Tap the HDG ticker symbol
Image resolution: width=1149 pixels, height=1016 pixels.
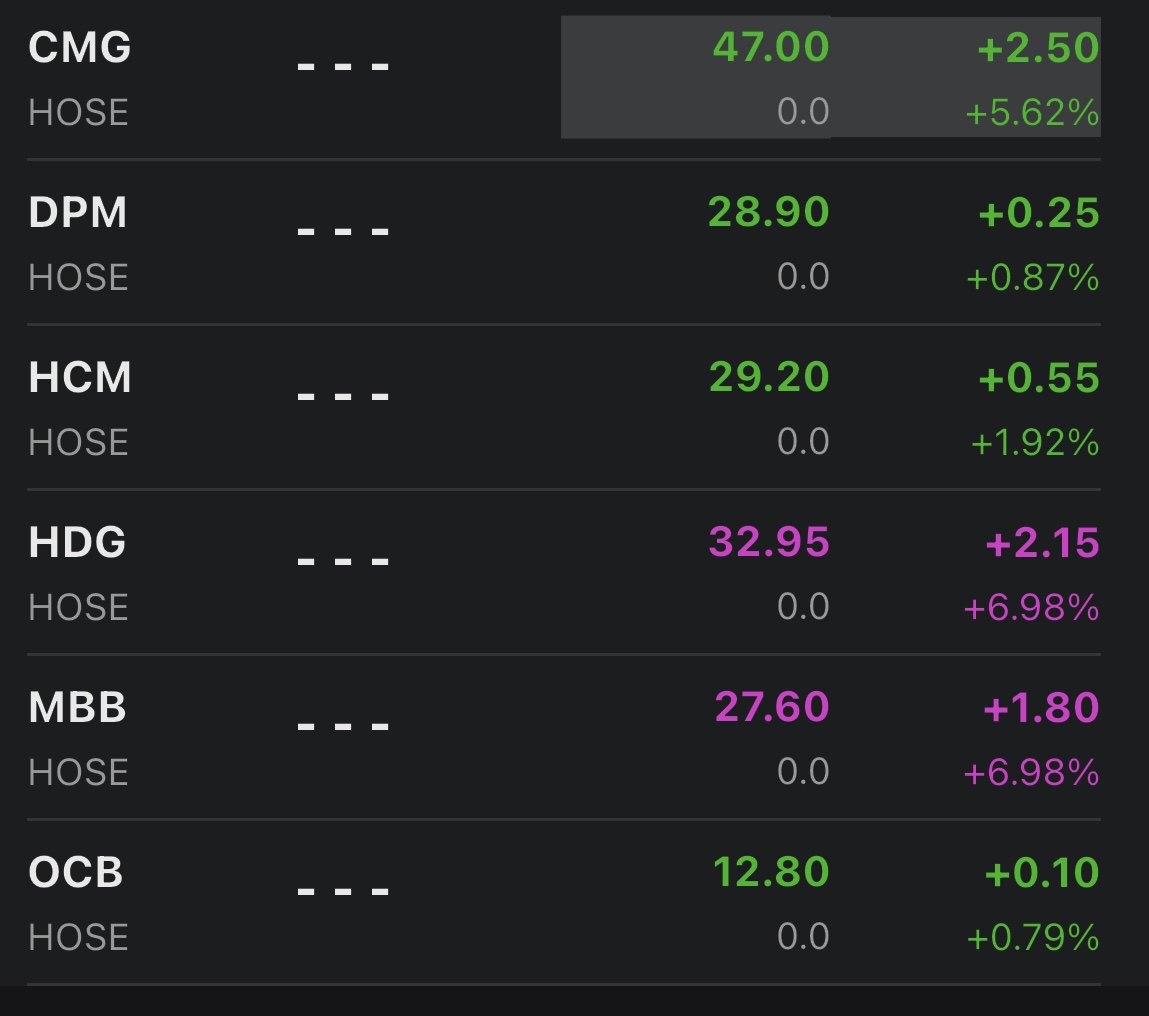tap(77, 543)
